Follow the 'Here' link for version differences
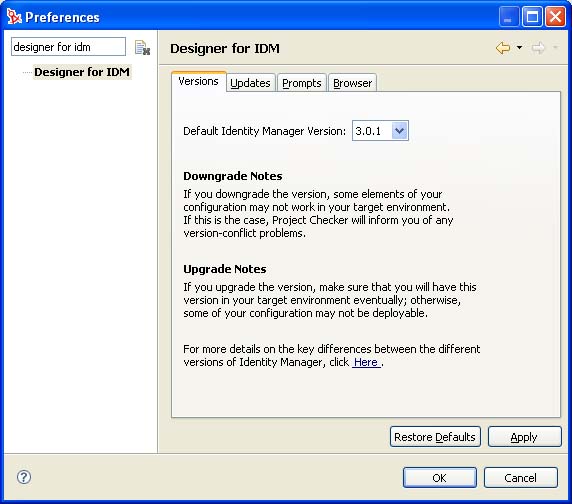 (x=366, y=362)
